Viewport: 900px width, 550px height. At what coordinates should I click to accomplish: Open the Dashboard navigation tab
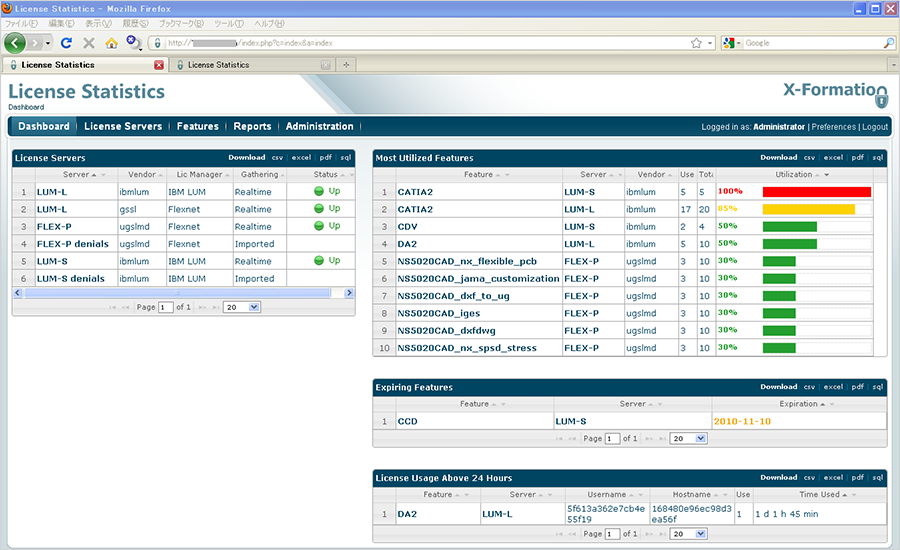tap(44, 126)
